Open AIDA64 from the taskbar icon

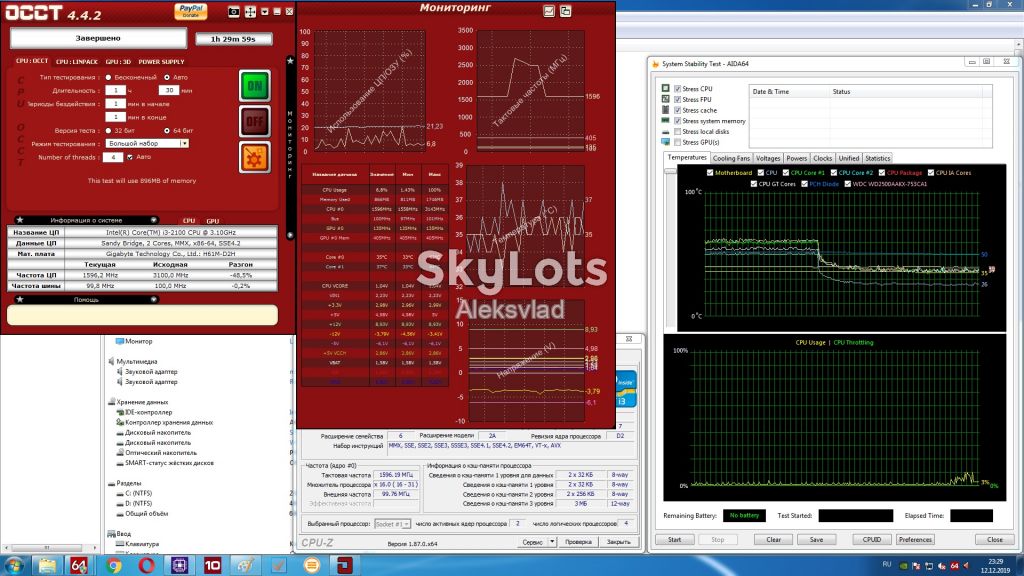[x=79, y=565]
